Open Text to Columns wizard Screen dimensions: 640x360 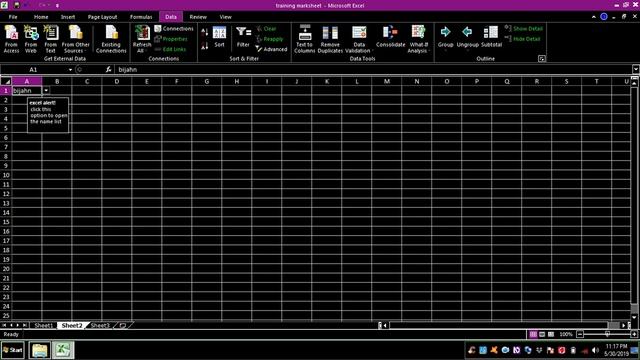(304, 39)
